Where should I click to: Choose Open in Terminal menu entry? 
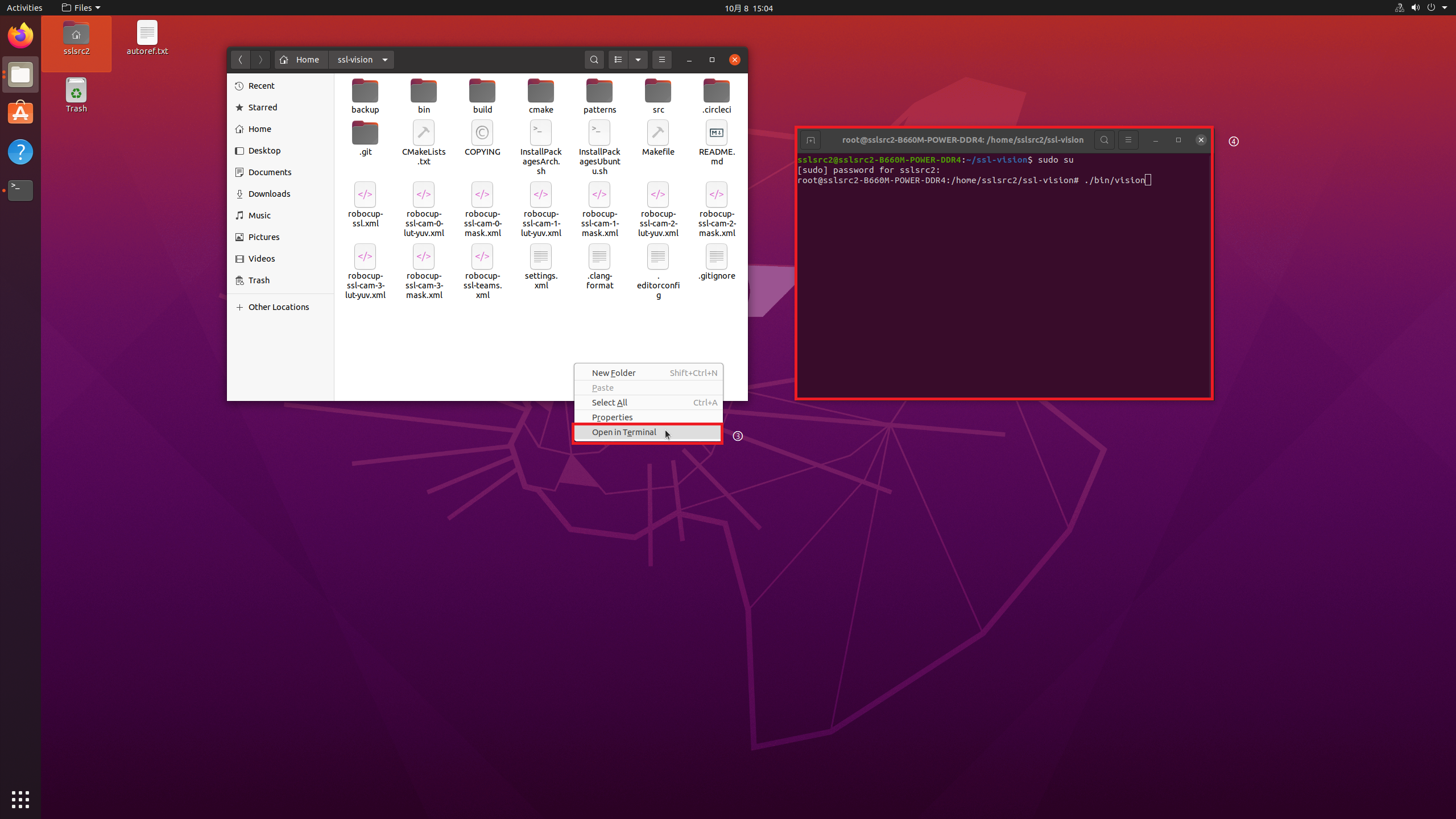648,432
